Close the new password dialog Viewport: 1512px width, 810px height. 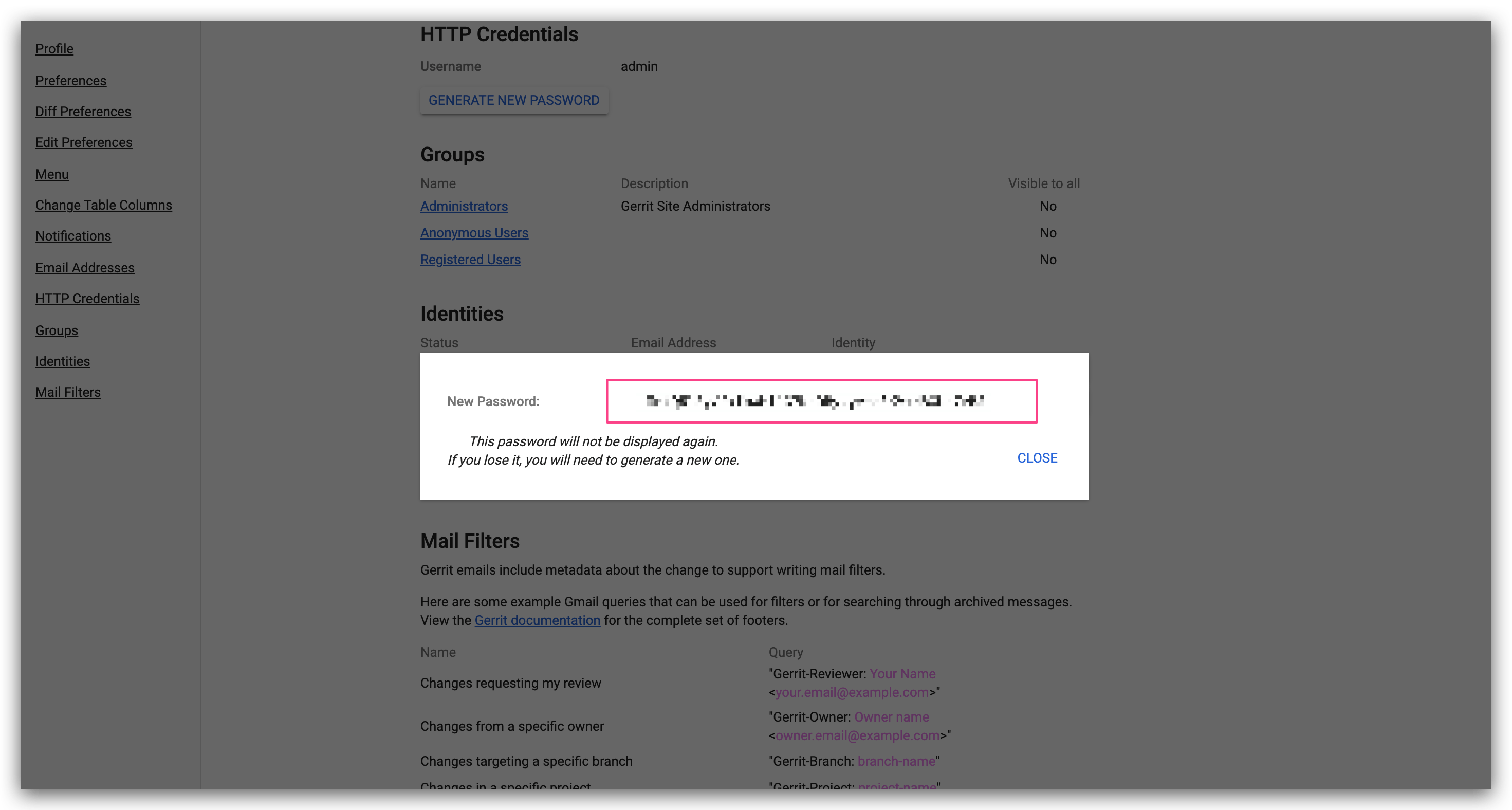pyautogui.click(x=1037, y=458)
